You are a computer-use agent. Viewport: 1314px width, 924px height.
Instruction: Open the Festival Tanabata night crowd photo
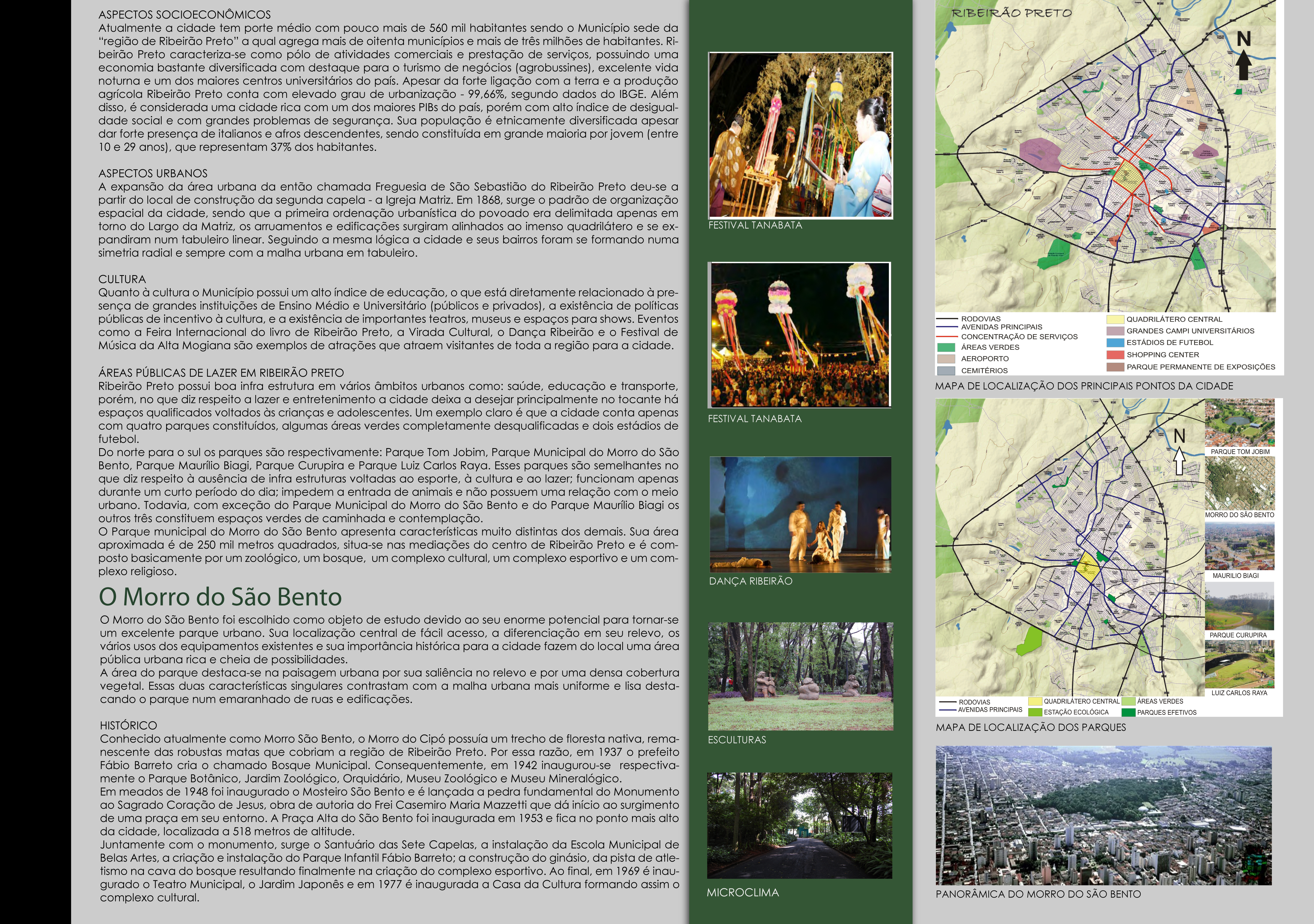800,335
